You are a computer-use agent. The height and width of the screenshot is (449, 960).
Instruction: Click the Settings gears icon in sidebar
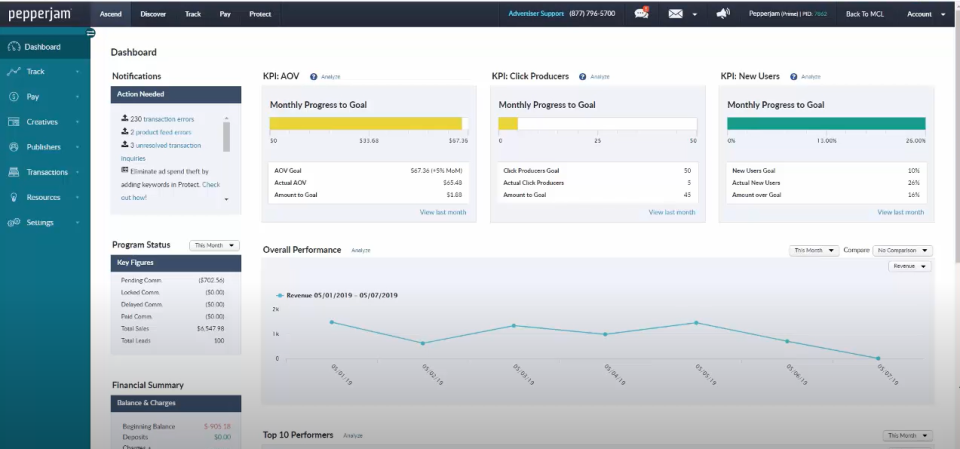click(14, 222)
